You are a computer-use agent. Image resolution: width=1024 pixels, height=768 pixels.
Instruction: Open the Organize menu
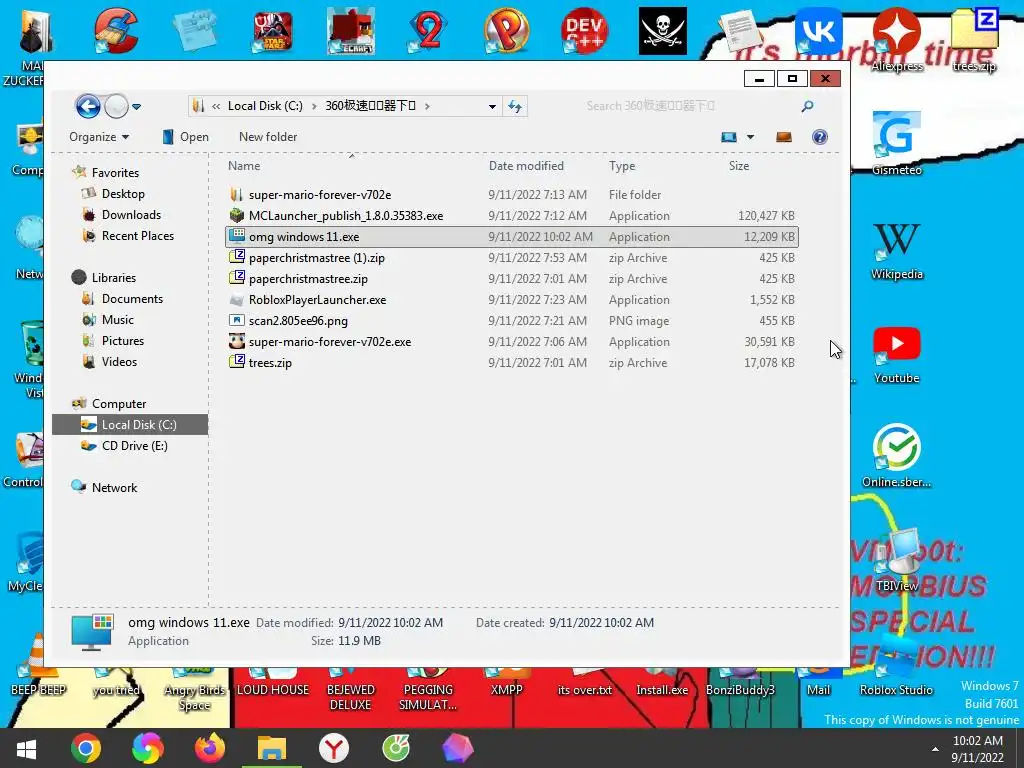click(x=99, y=136)
